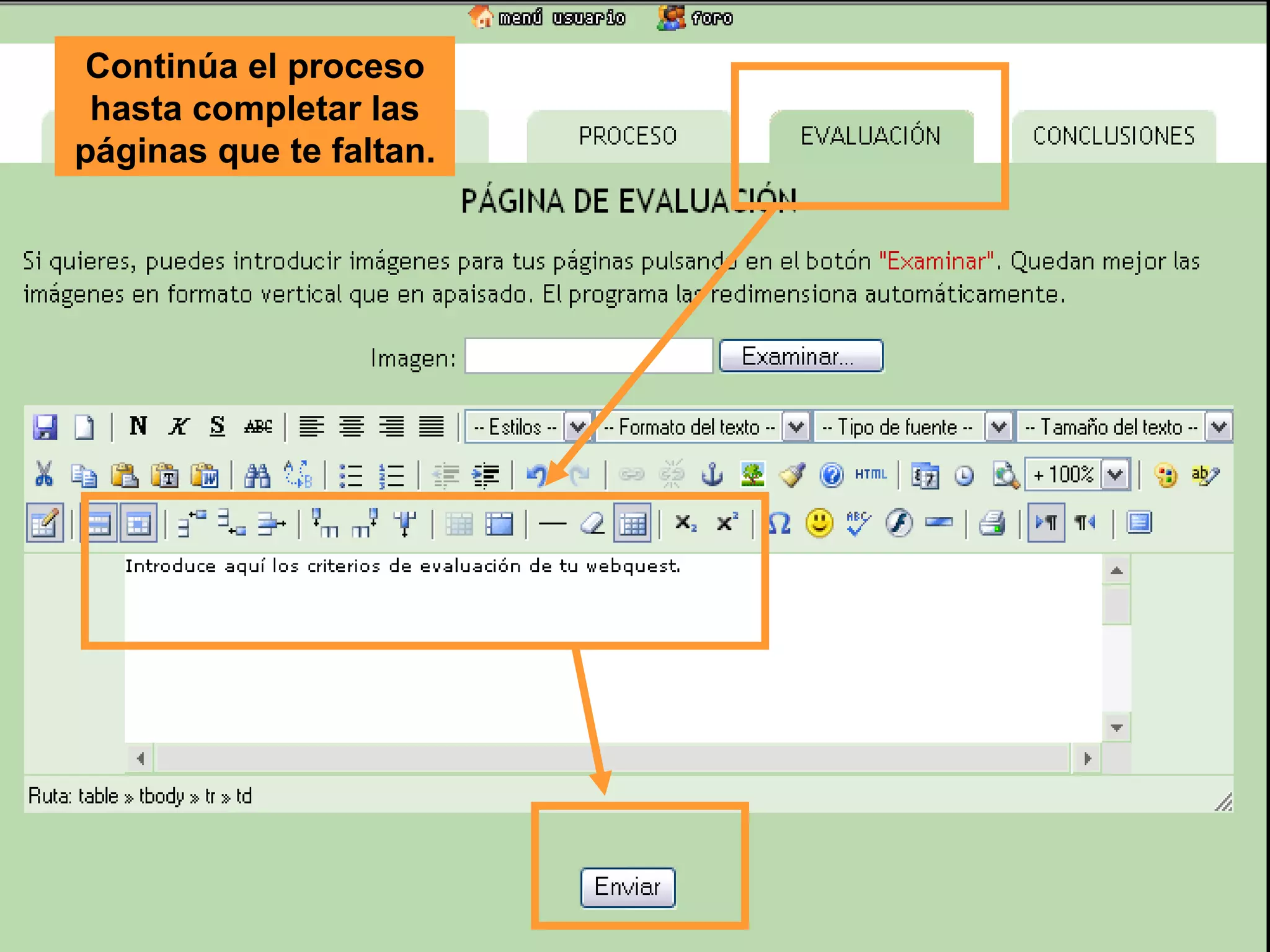Toggle table guidelines grid icon
1270x952 pixels.
[x=632, y=524]
